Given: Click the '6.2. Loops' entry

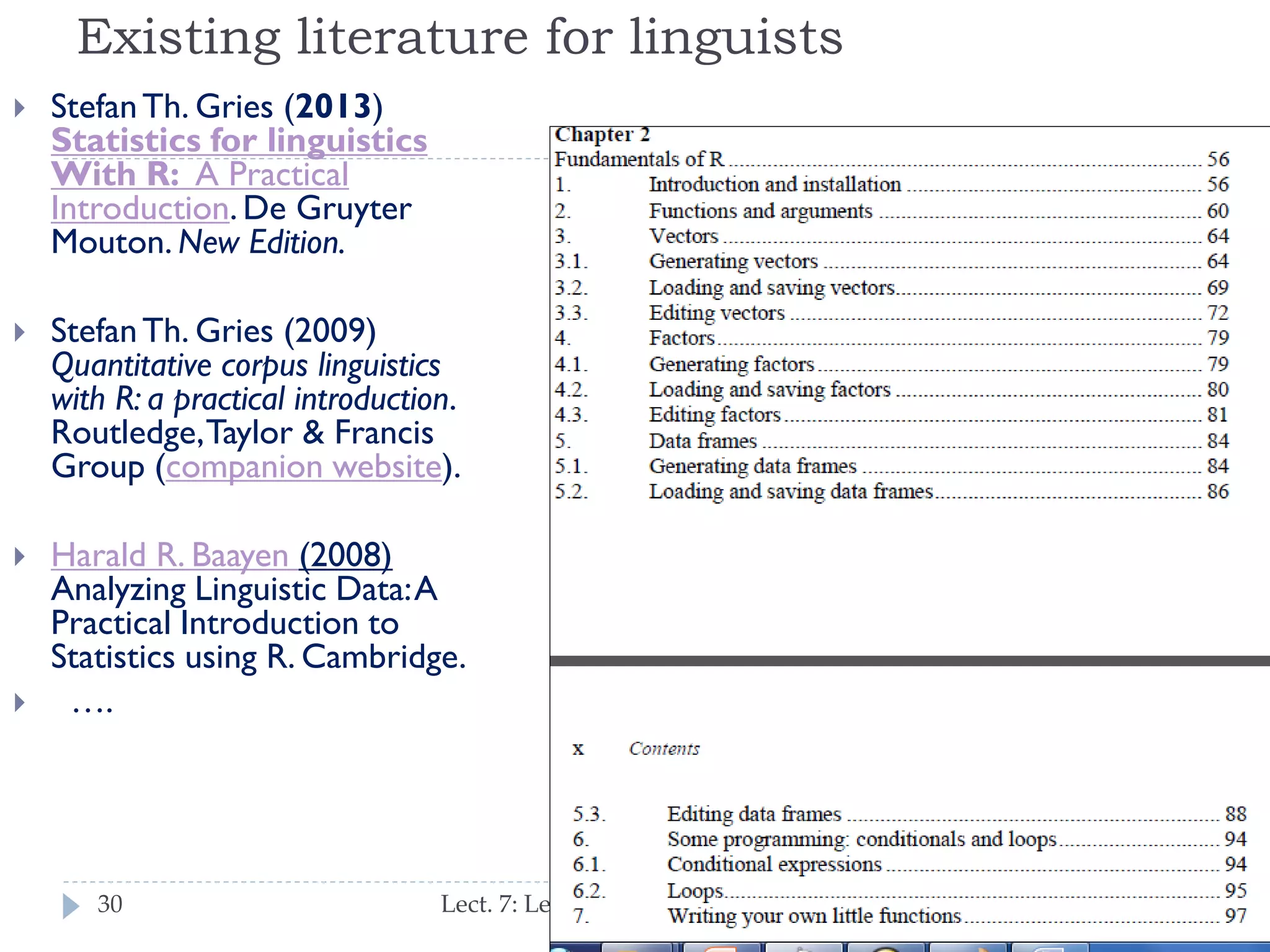Looking at the screenshot, I should click(910, 891).
